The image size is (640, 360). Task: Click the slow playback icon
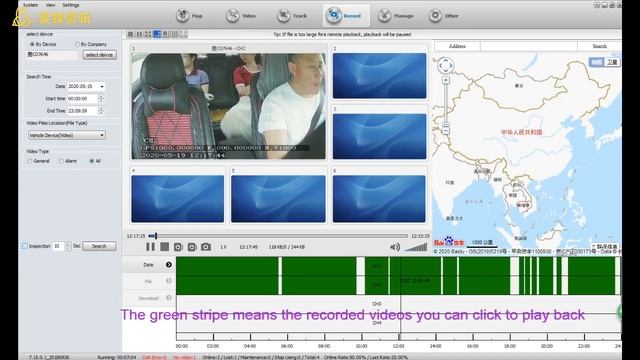coord(178,247)
